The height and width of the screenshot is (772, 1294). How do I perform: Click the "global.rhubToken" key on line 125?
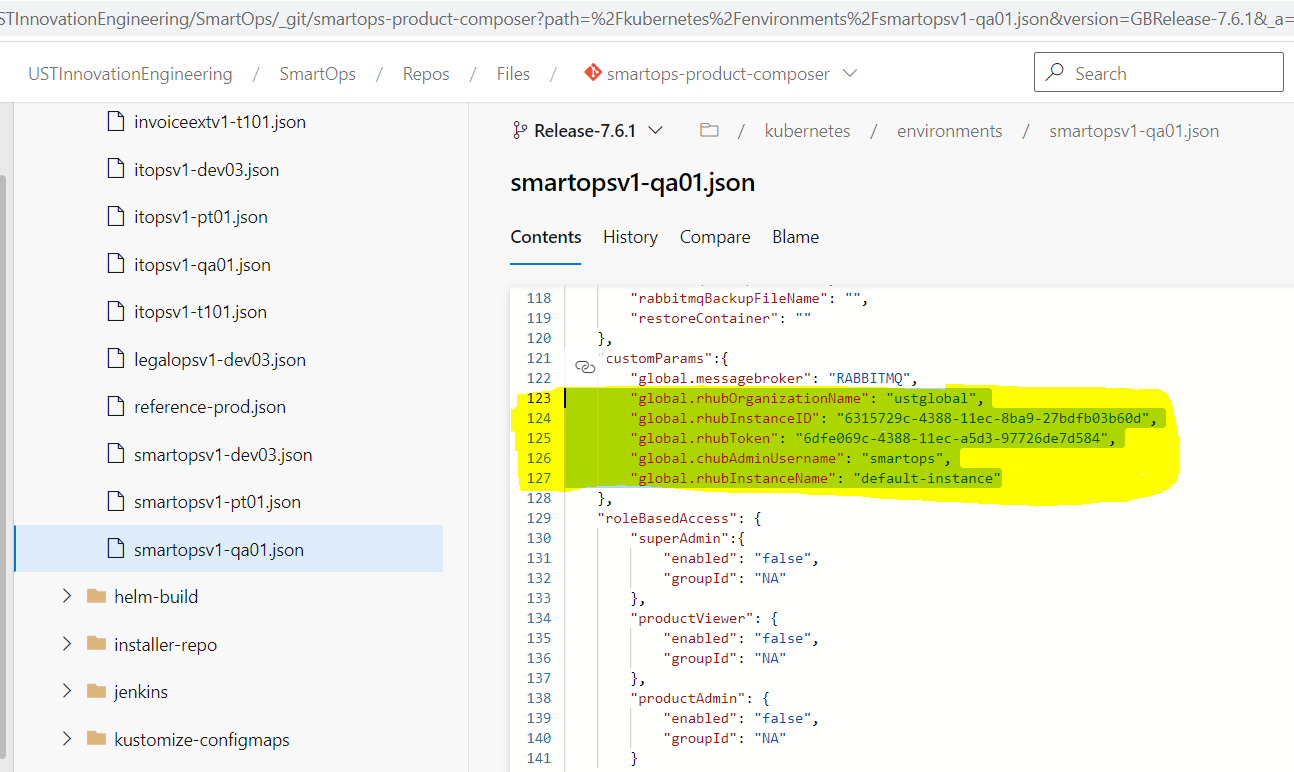(x=702, y=438)
